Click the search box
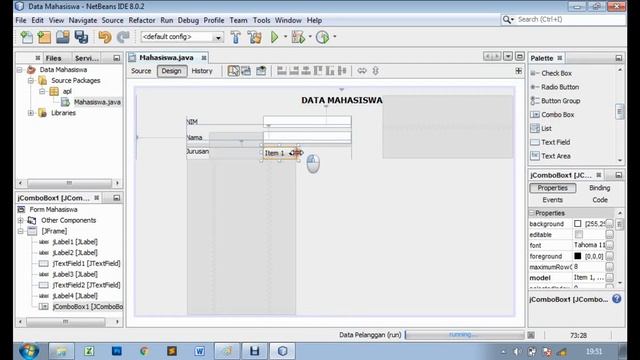Viewport: 640px width, 360px height. pos(563,19)
